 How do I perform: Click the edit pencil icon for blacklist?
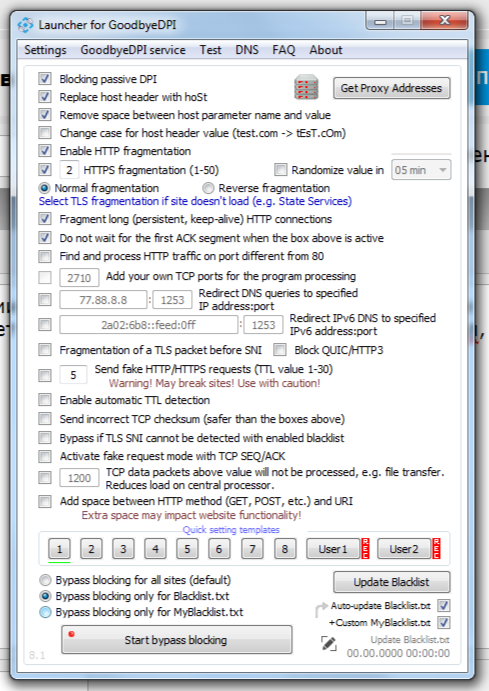coord(328,644)
